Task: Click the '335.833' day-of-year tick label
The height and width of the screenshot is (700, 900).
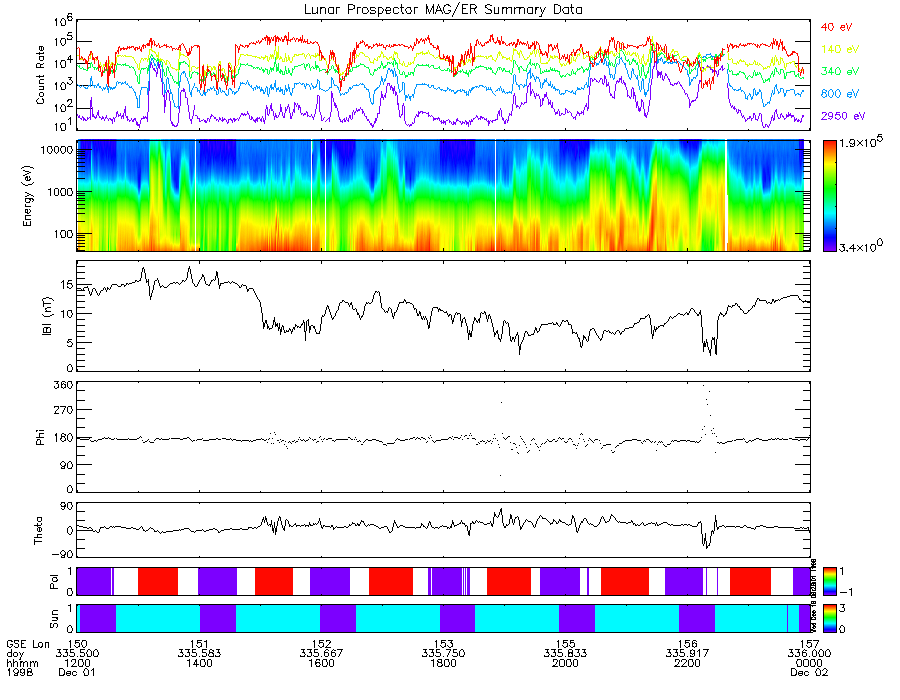Action: (565, 654)
